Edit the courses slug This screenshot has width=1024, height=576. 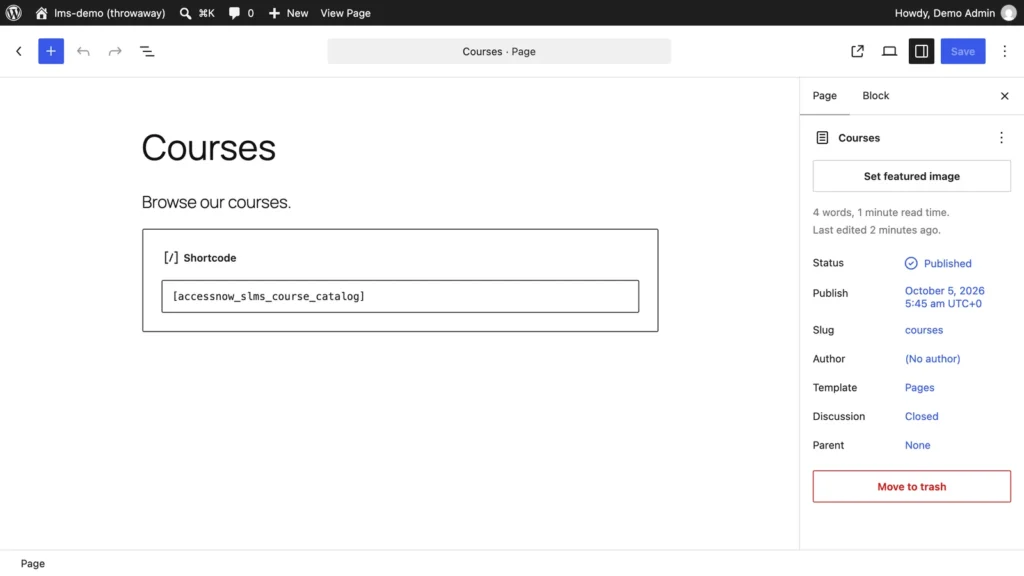point(923,330)
